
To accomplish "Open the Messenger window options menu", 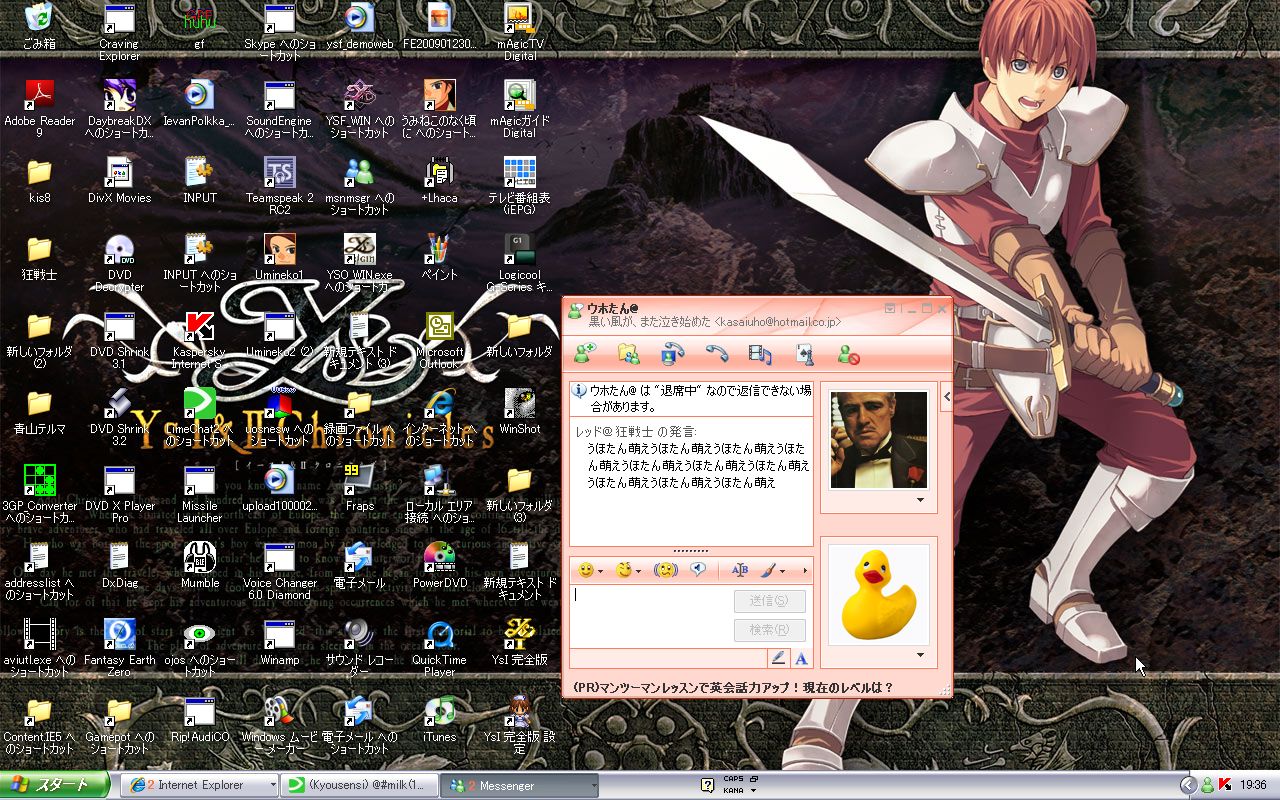I will tap(890, 309).
